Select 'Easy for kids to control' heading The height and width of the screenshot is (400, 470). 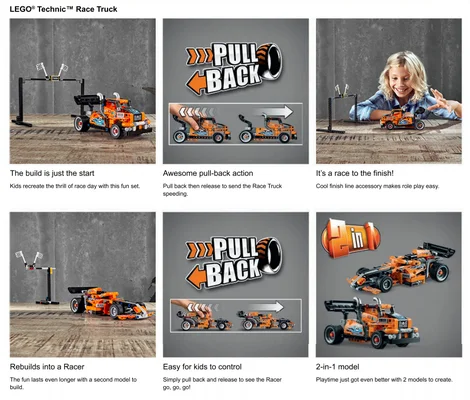(x=202, y=367)
